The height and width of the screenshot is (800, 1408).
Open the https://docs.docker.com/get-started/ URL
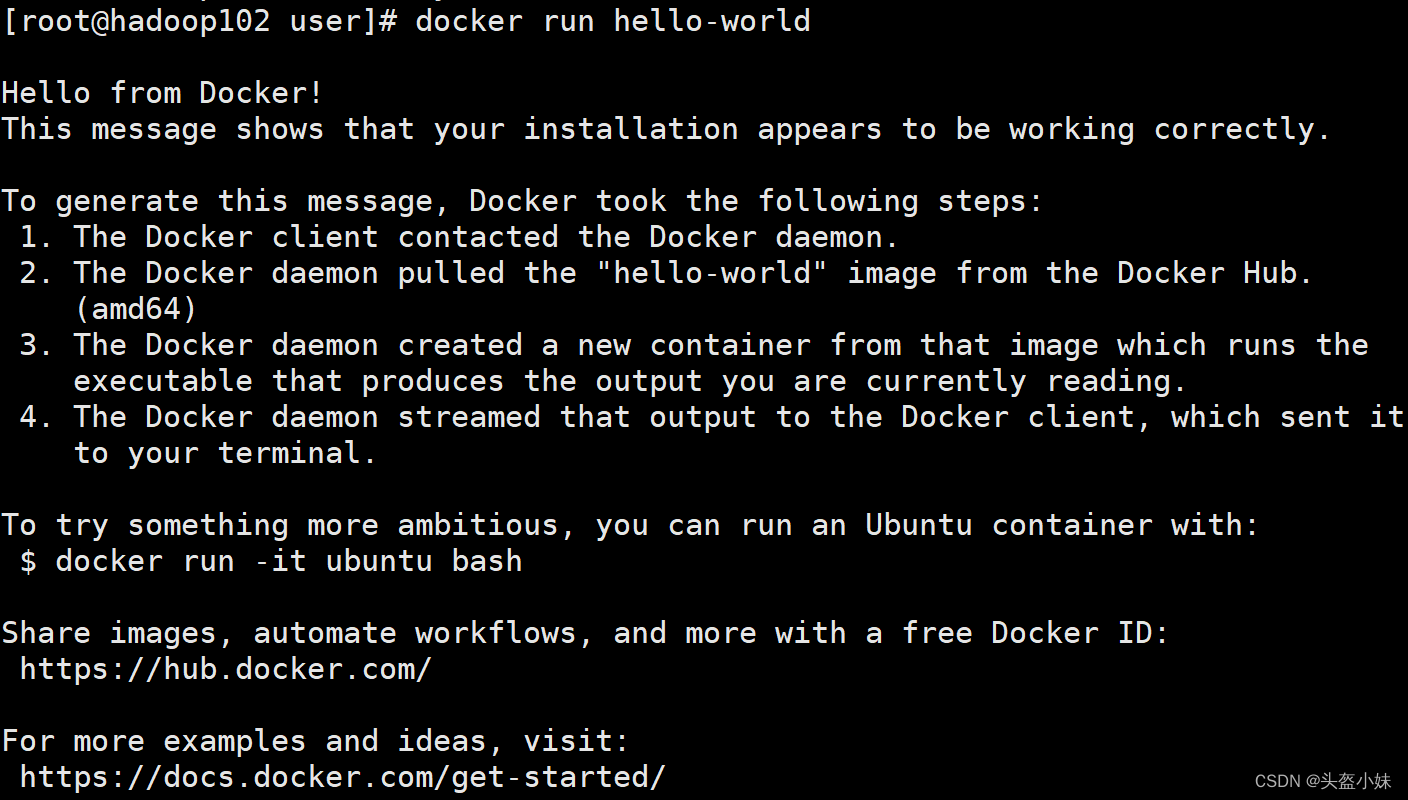tap(343, 777)
